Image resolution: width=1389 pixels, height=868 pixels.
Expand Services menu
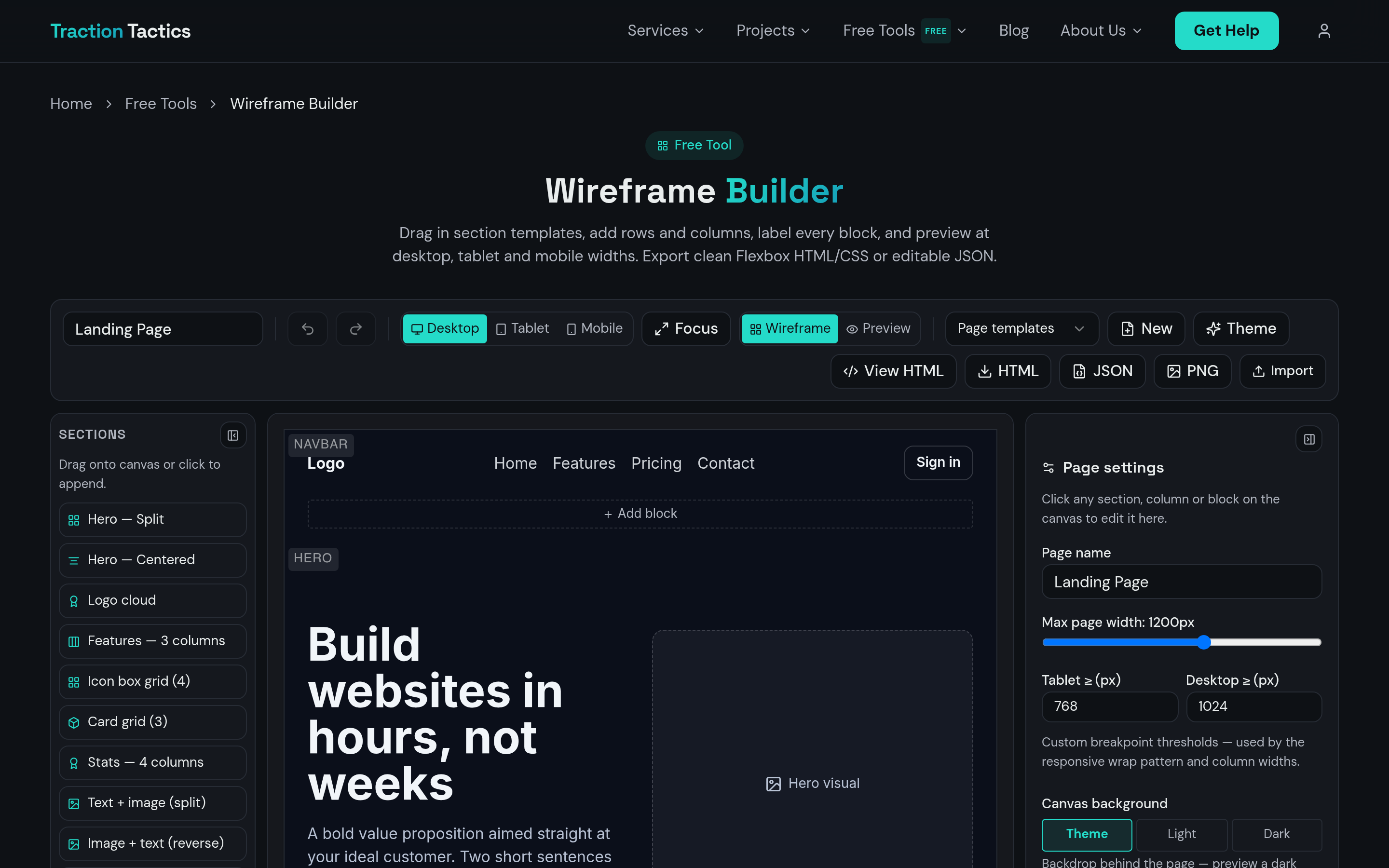click(665, 31)
